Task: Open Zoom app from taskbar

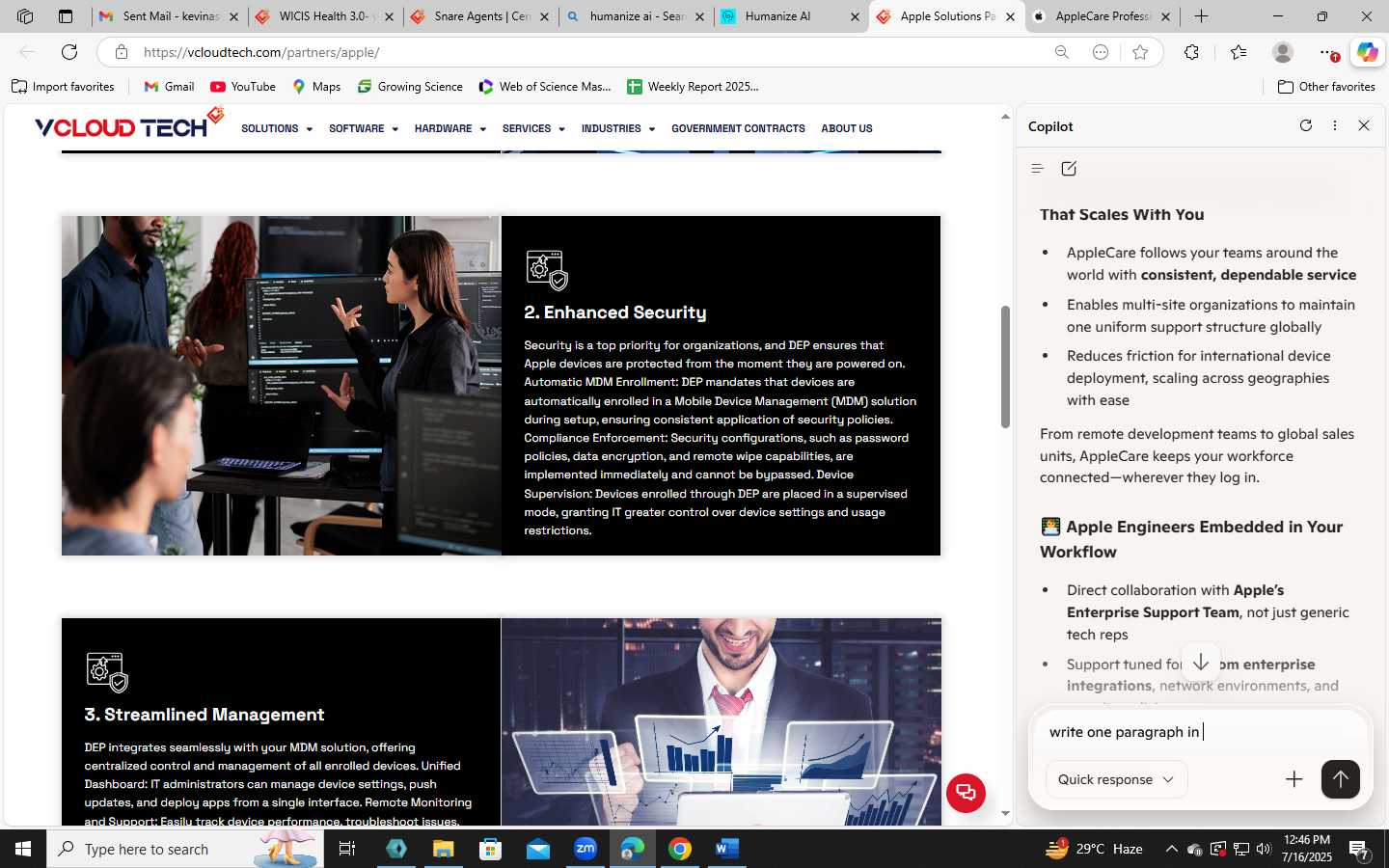Action: [x=586, y=849]
